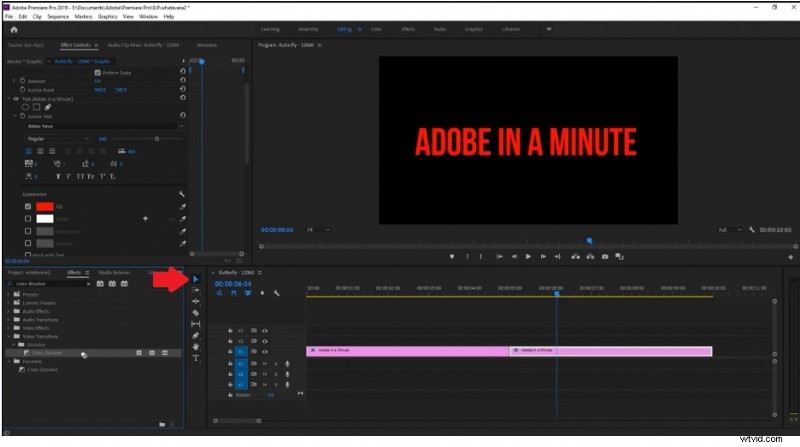The width and height of the screenshot is (800, 447).
Task: Open the Markers menu
Action: coord(83,16)
